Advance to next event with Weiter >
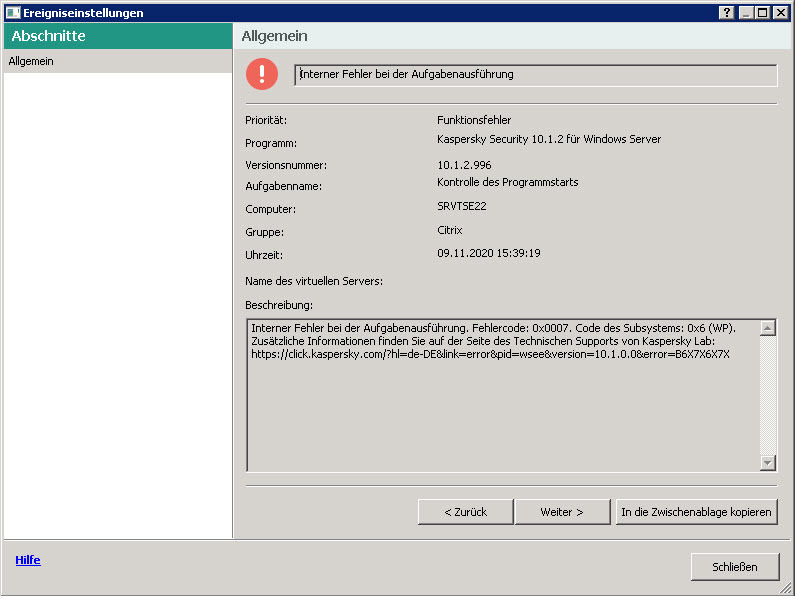This screenshot has width=795, height=596. [562, 512]
